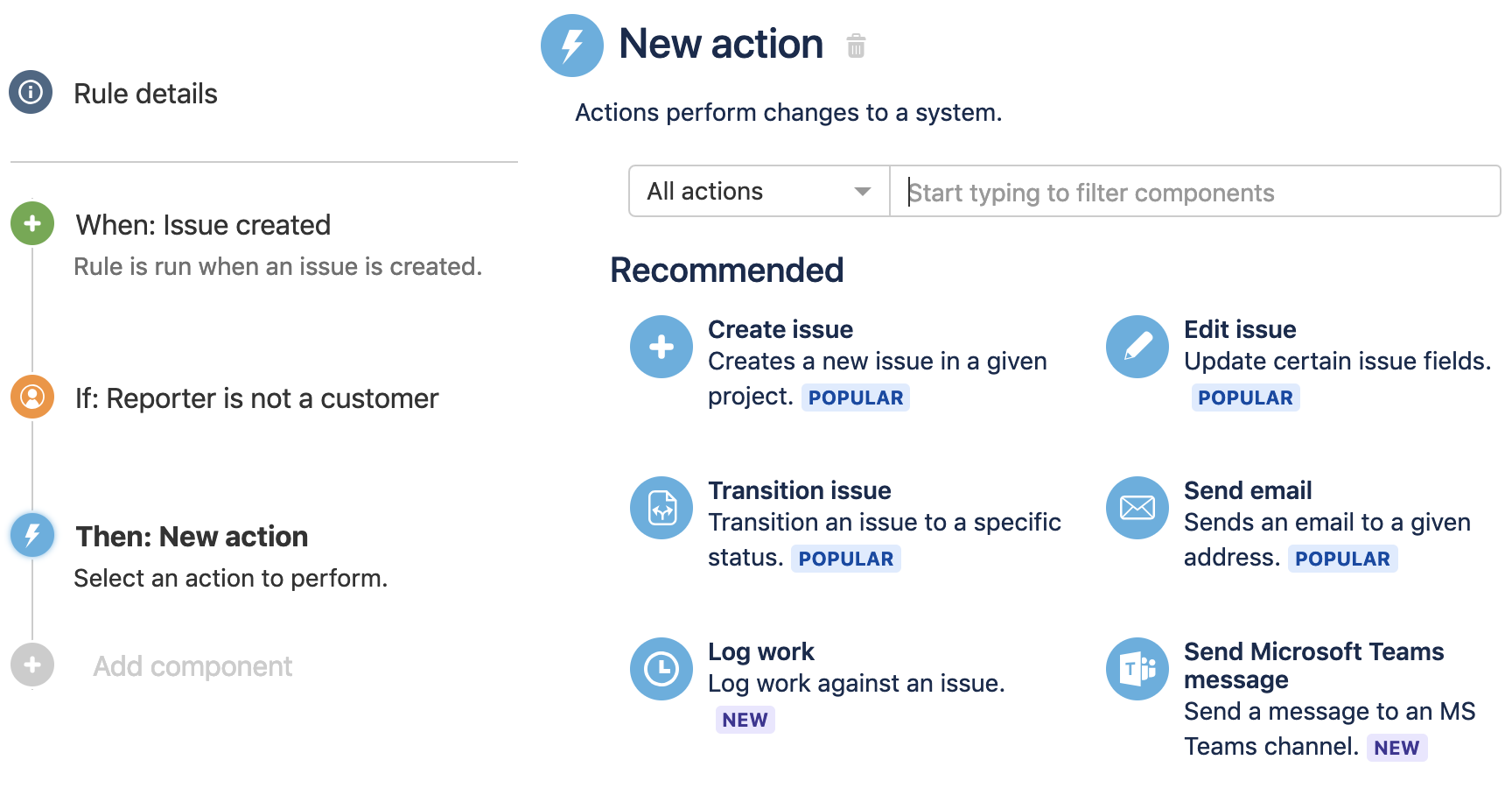Viewport: 1512px width, 788px height.
Task: Click the Rule details info icon
Action: click(31, 92)
